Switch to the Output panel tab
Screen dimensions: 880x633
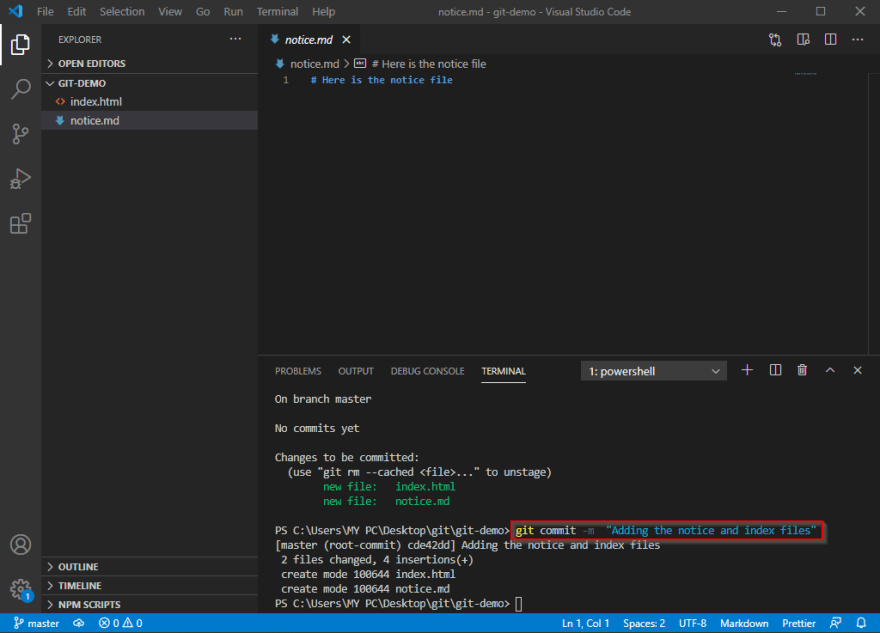pos(356,371)
